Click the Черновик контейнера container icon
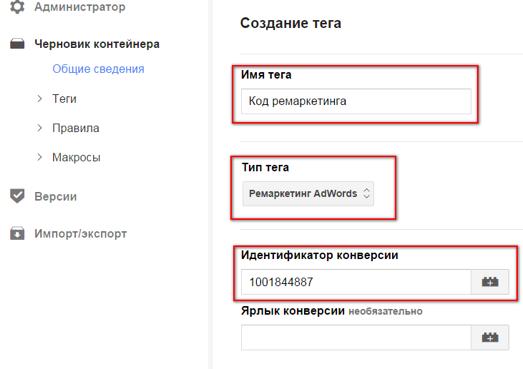Viewport: 523px width, 369px height. pyautogui.click(x=17, y=44)
